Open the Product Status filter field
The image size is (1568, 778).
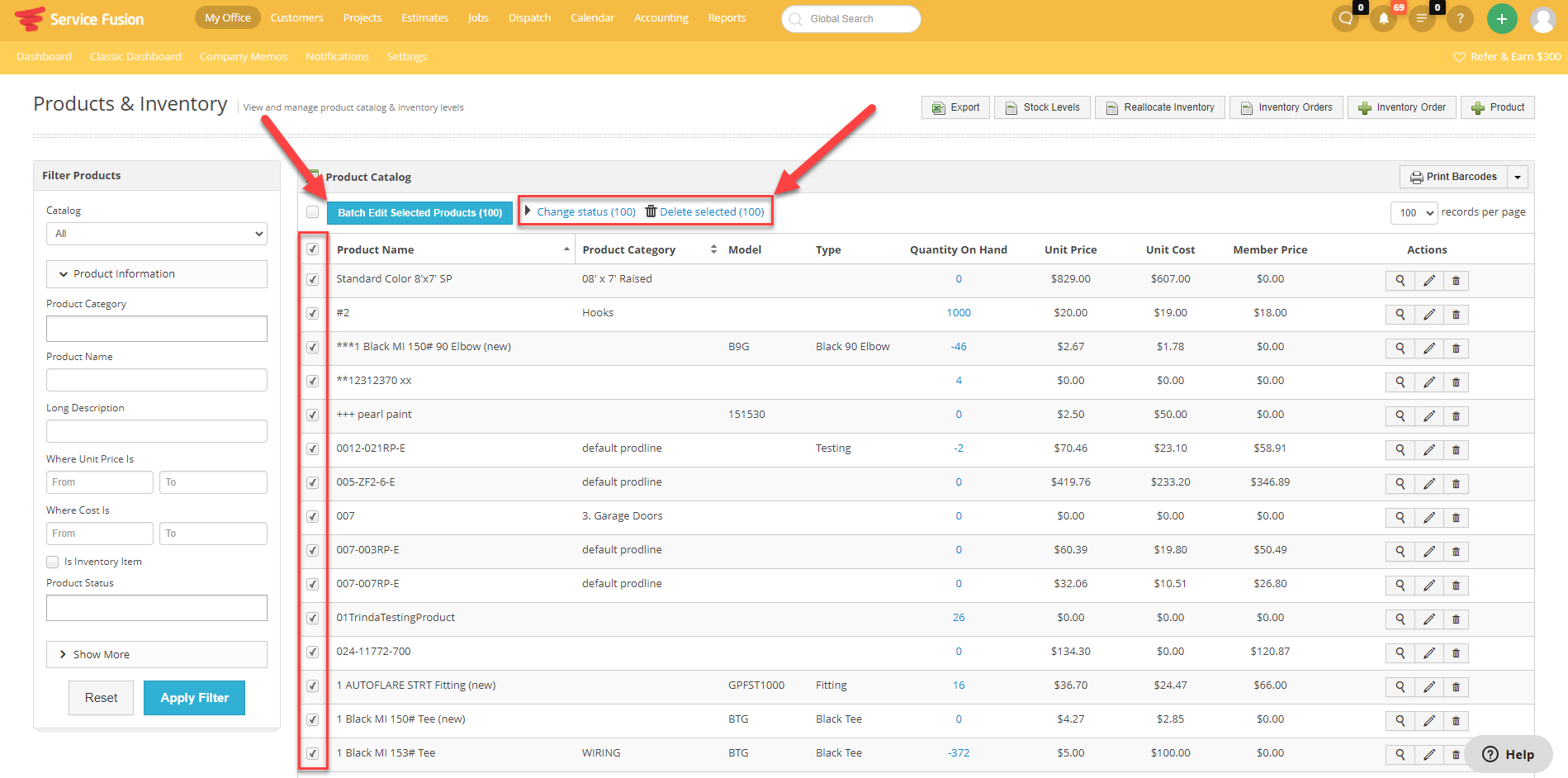tap(157, 608)
